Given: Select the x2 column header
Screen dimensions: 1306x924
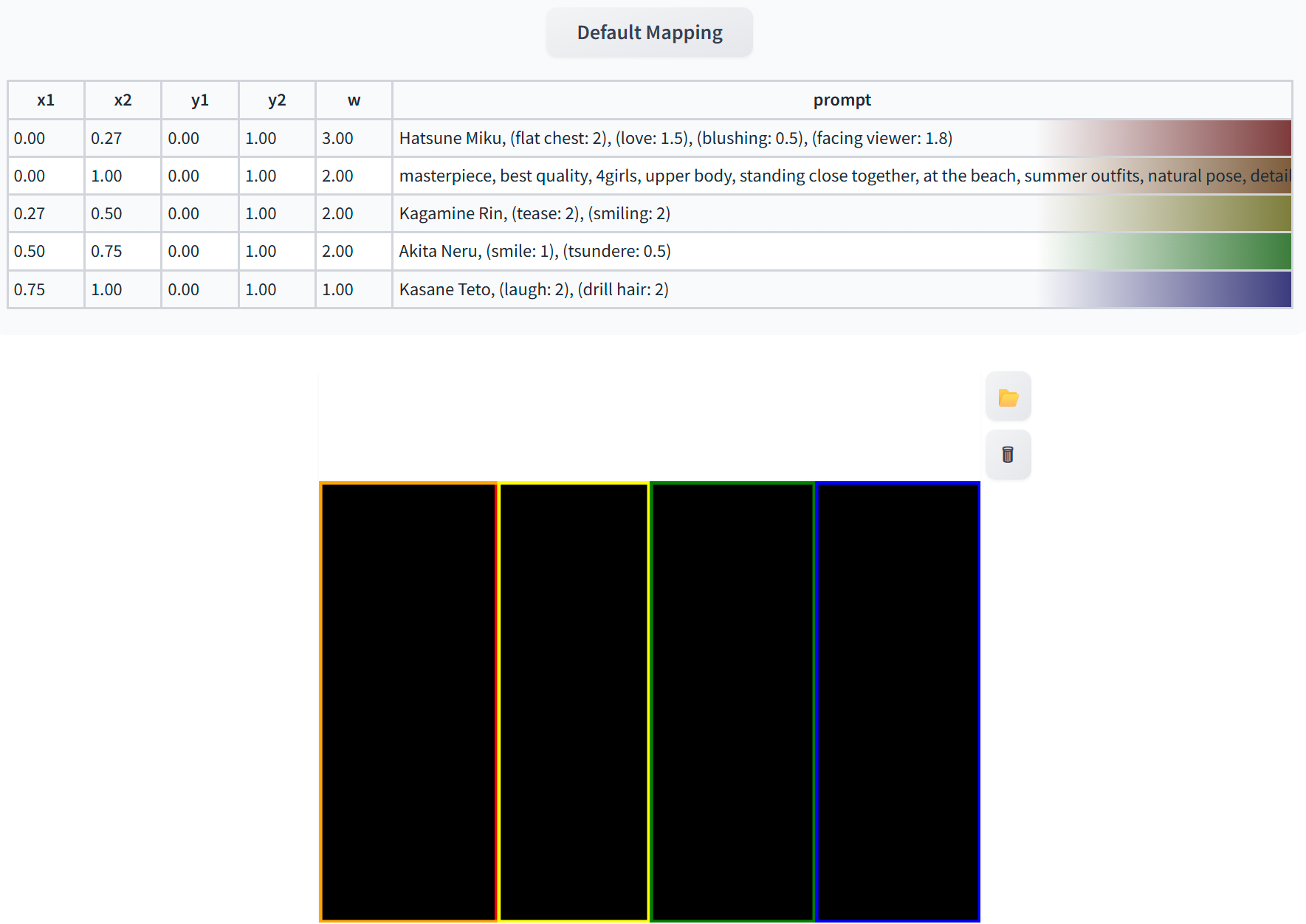Looking at the screenshot, I should coord(123,100).
